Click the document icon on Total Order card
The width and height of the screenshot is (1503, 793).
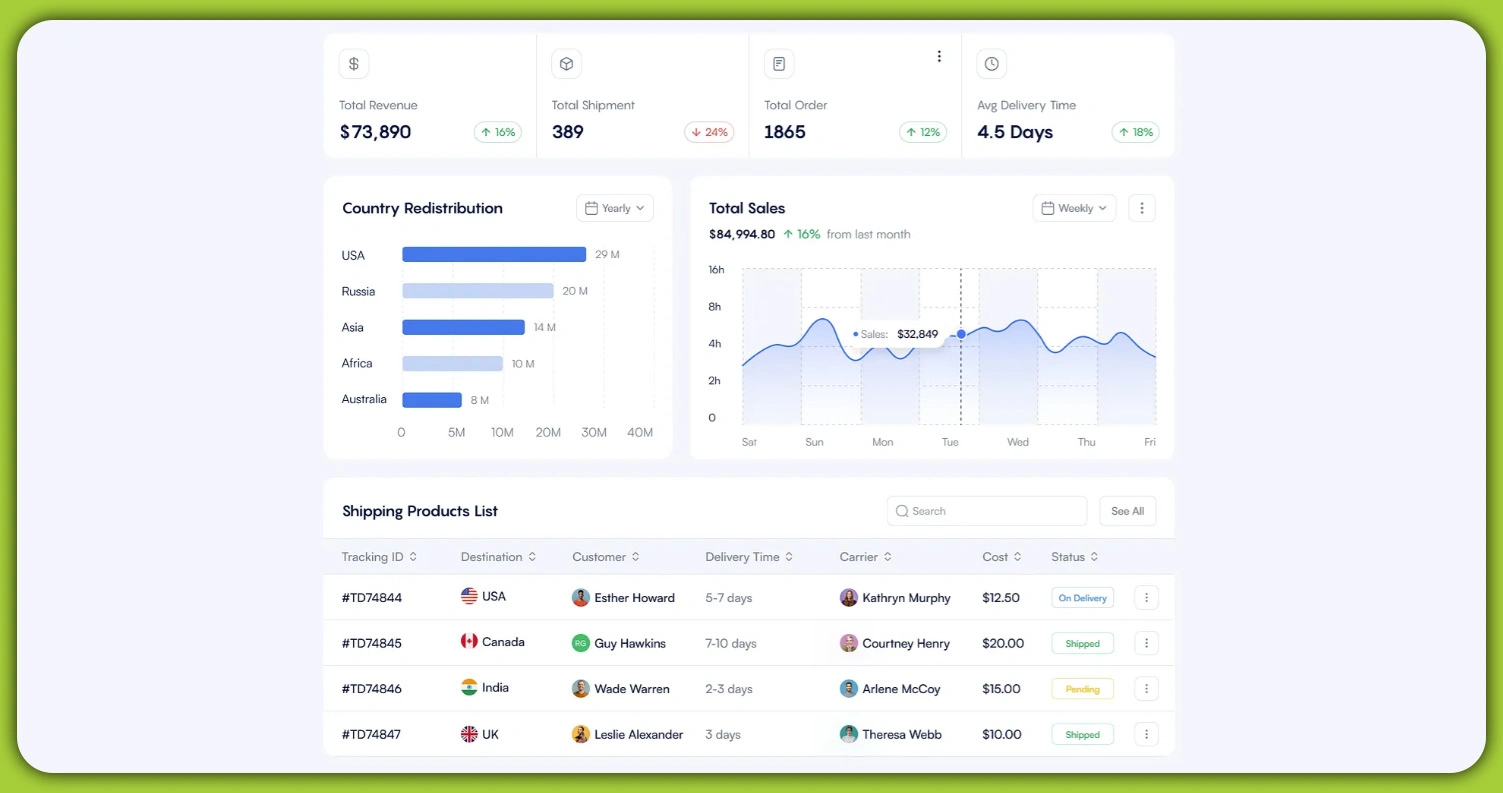click(779, 63)
